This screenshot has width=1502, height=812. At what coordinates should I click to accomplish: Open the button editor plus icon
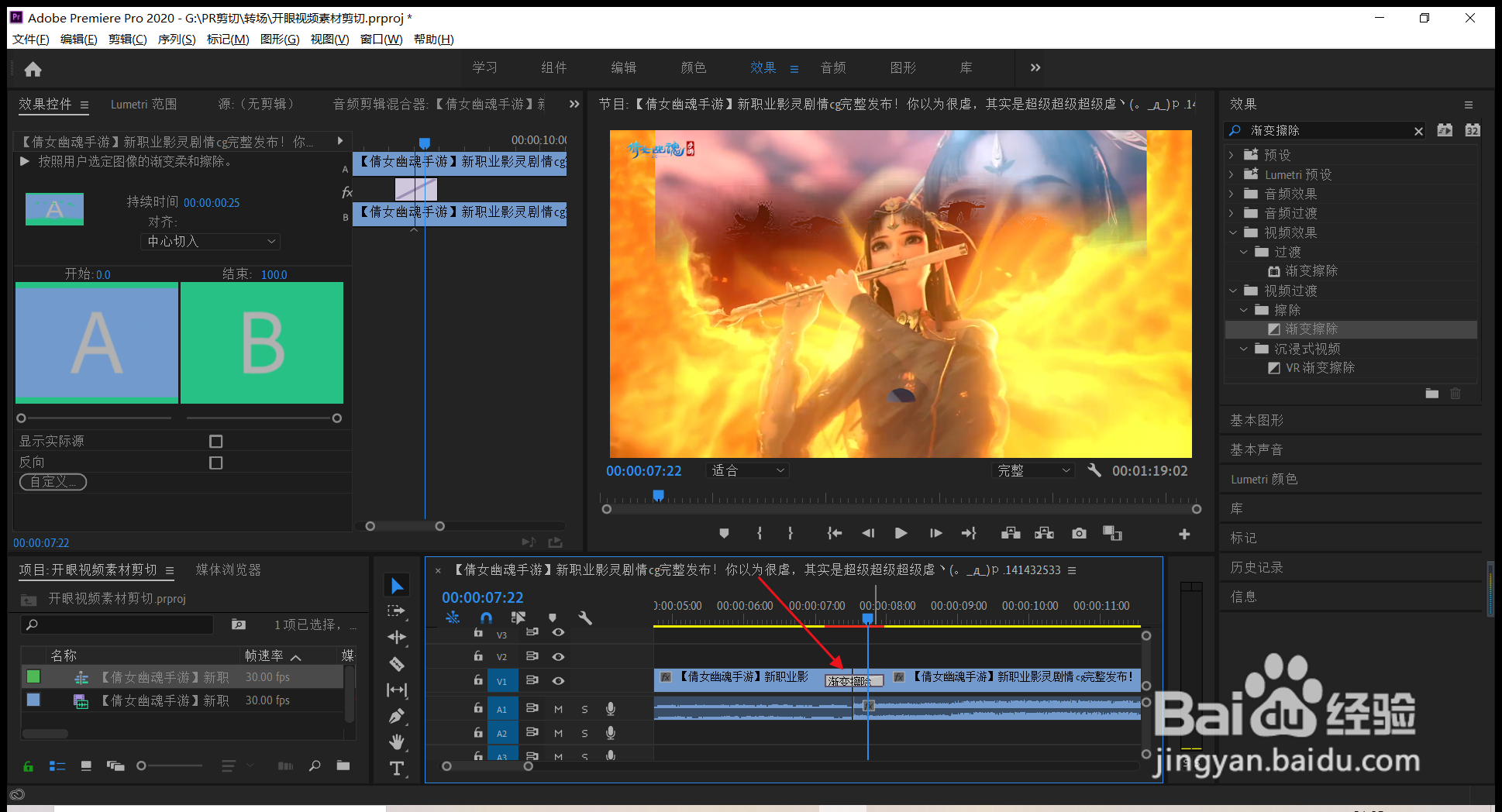click(1184, 534)
